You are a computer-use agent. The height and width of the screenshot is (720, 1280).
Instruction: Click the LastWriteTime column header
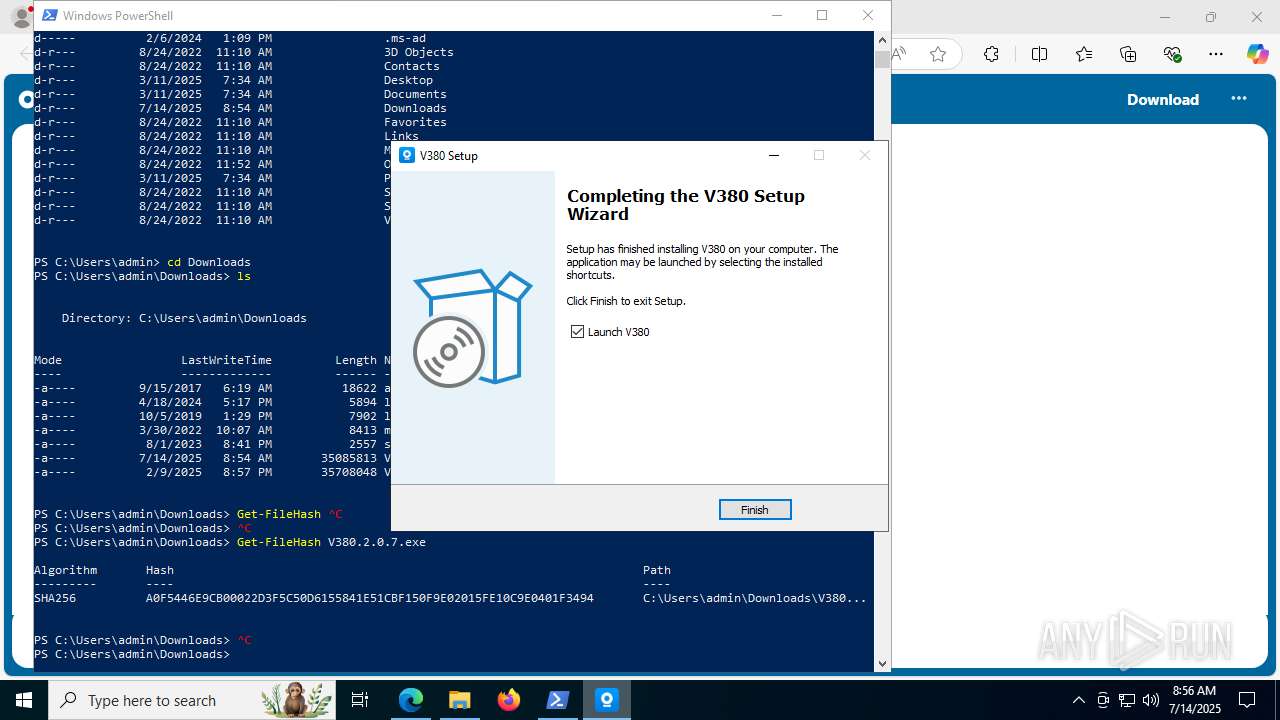pos(226,360)
